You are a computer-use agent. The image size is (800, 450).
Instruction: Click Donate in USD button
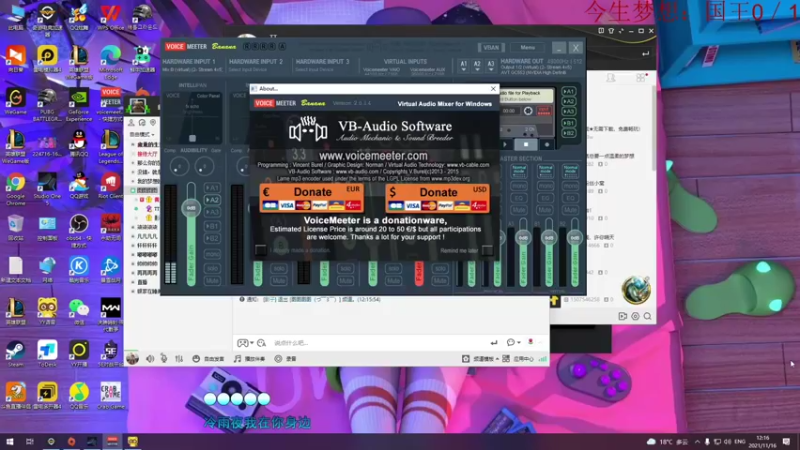point(437,198)
